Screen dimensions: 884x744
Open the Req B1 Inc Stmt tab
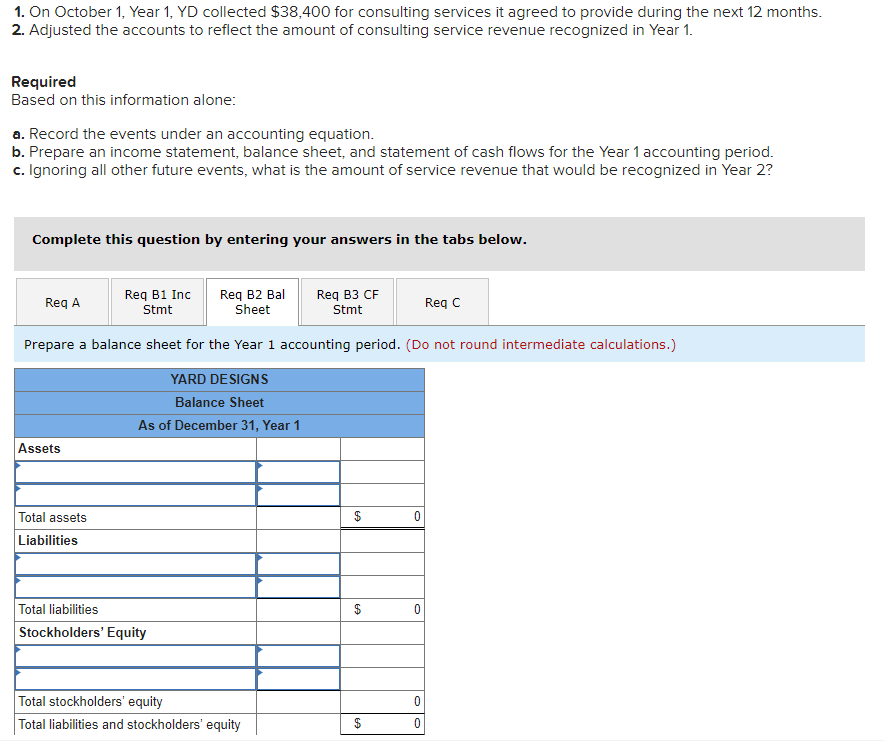click(157, 301)
